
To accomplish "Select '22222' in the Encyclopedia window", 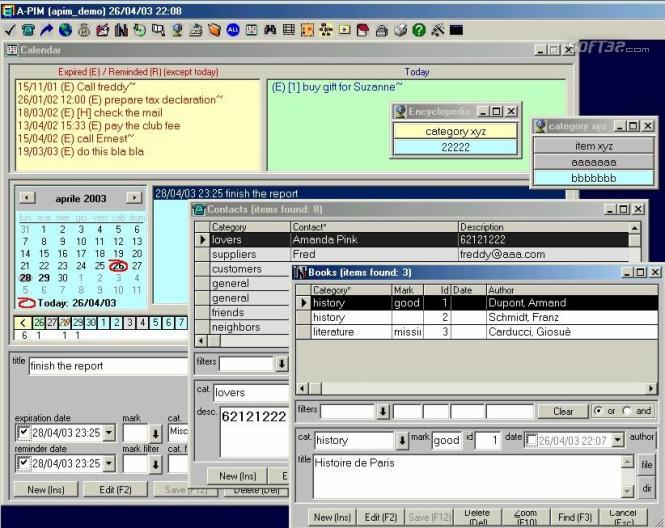I will [455, 147].
